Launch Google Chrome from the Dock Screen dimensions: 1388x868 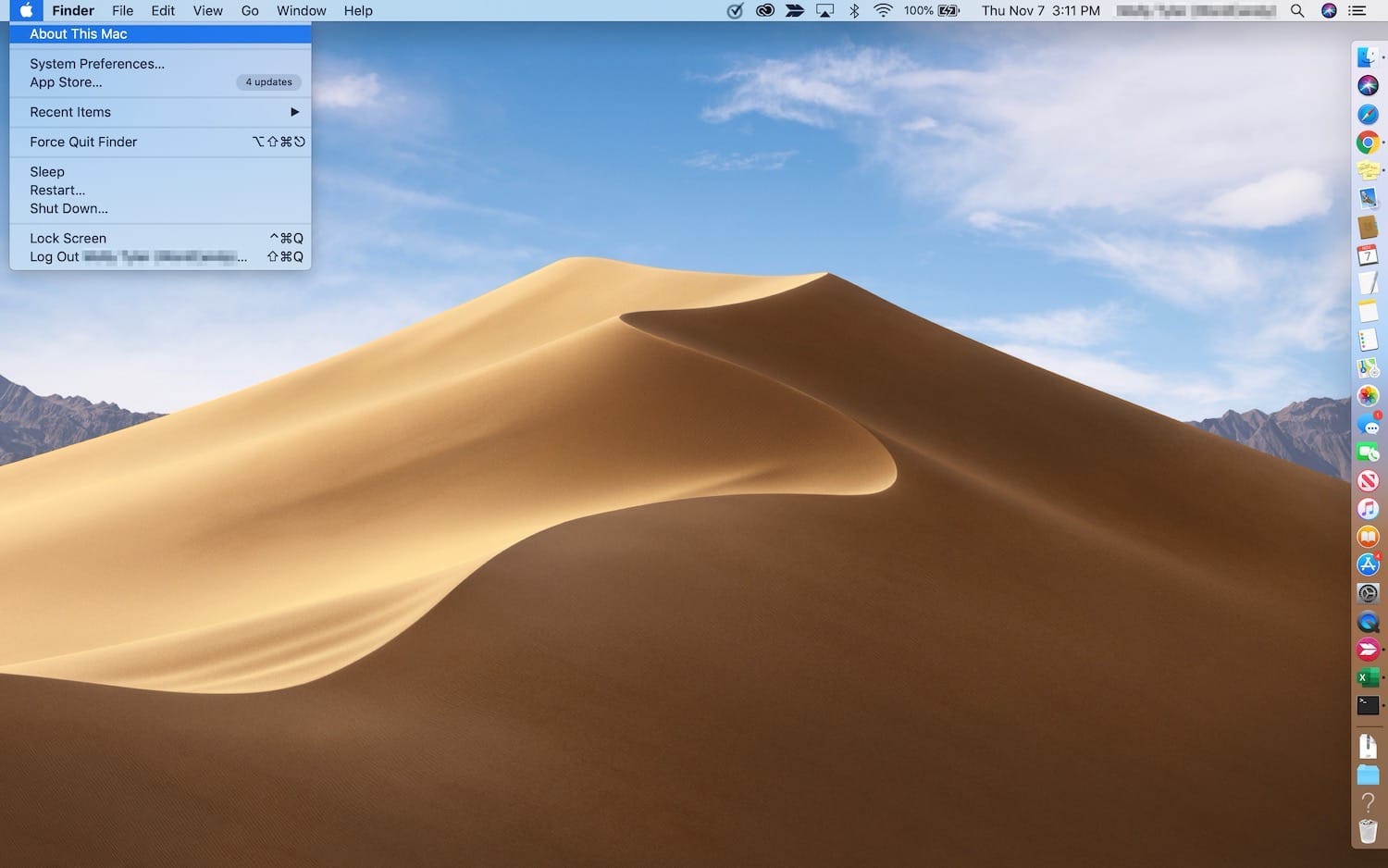[x=1368, y=143]
